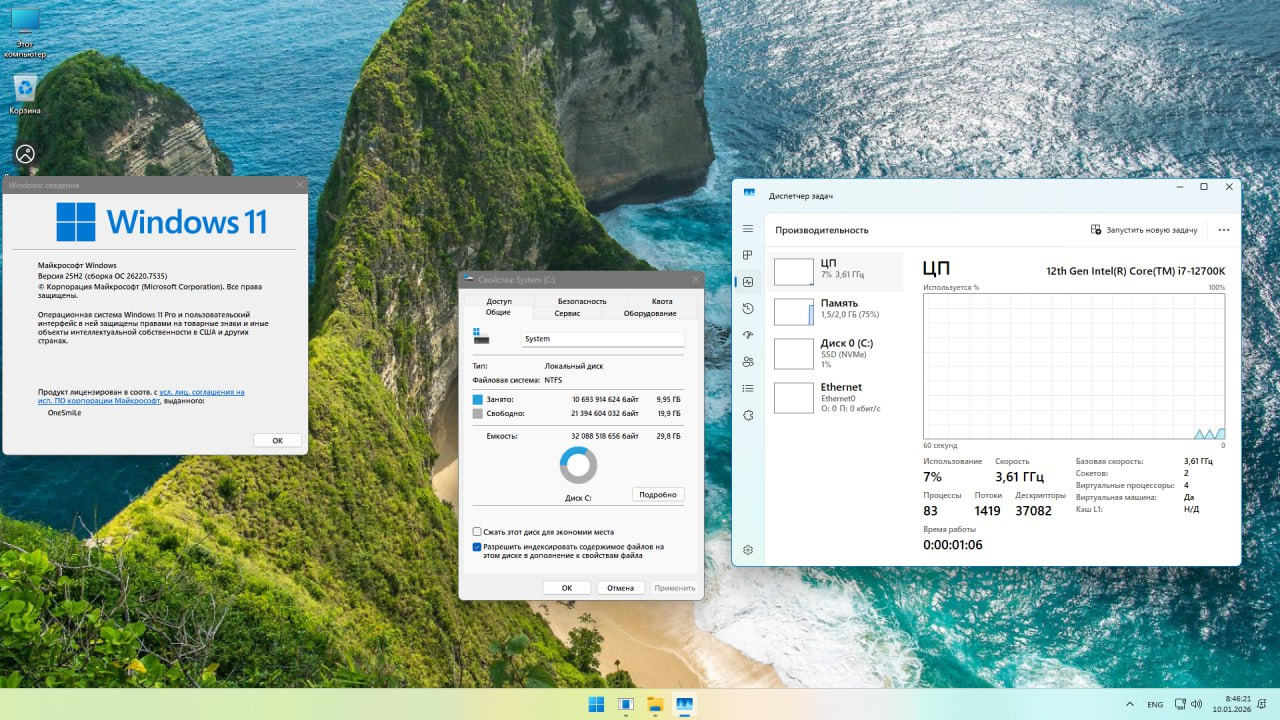
Task: Open the Этот компьютер desktop icon
Action: (25, 33)
